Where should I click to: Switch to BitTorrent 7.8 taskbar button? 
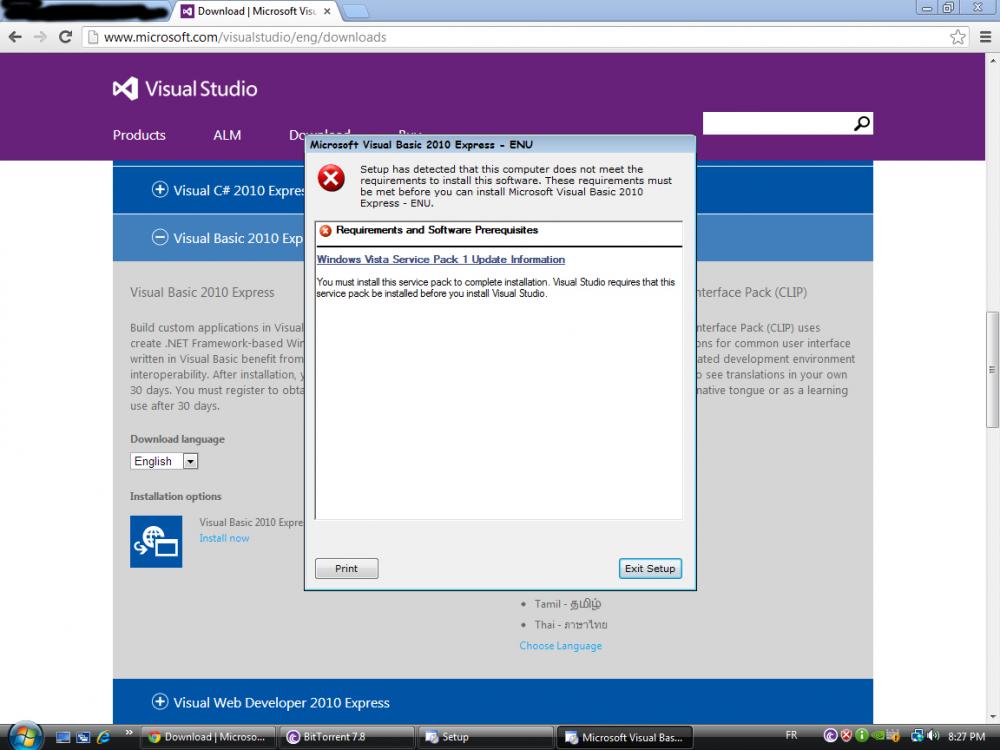tap(346, 737)
